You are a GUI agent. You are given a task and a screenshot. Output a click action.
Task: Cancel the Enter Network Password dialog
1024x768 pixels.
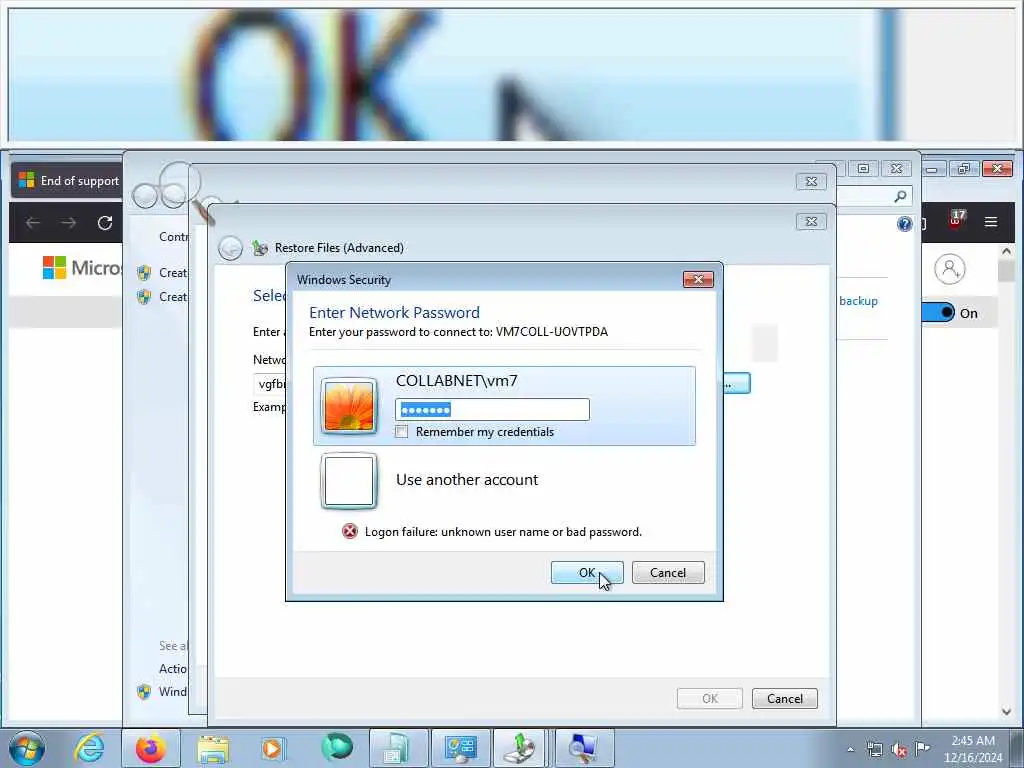click(x=668, y=573)
